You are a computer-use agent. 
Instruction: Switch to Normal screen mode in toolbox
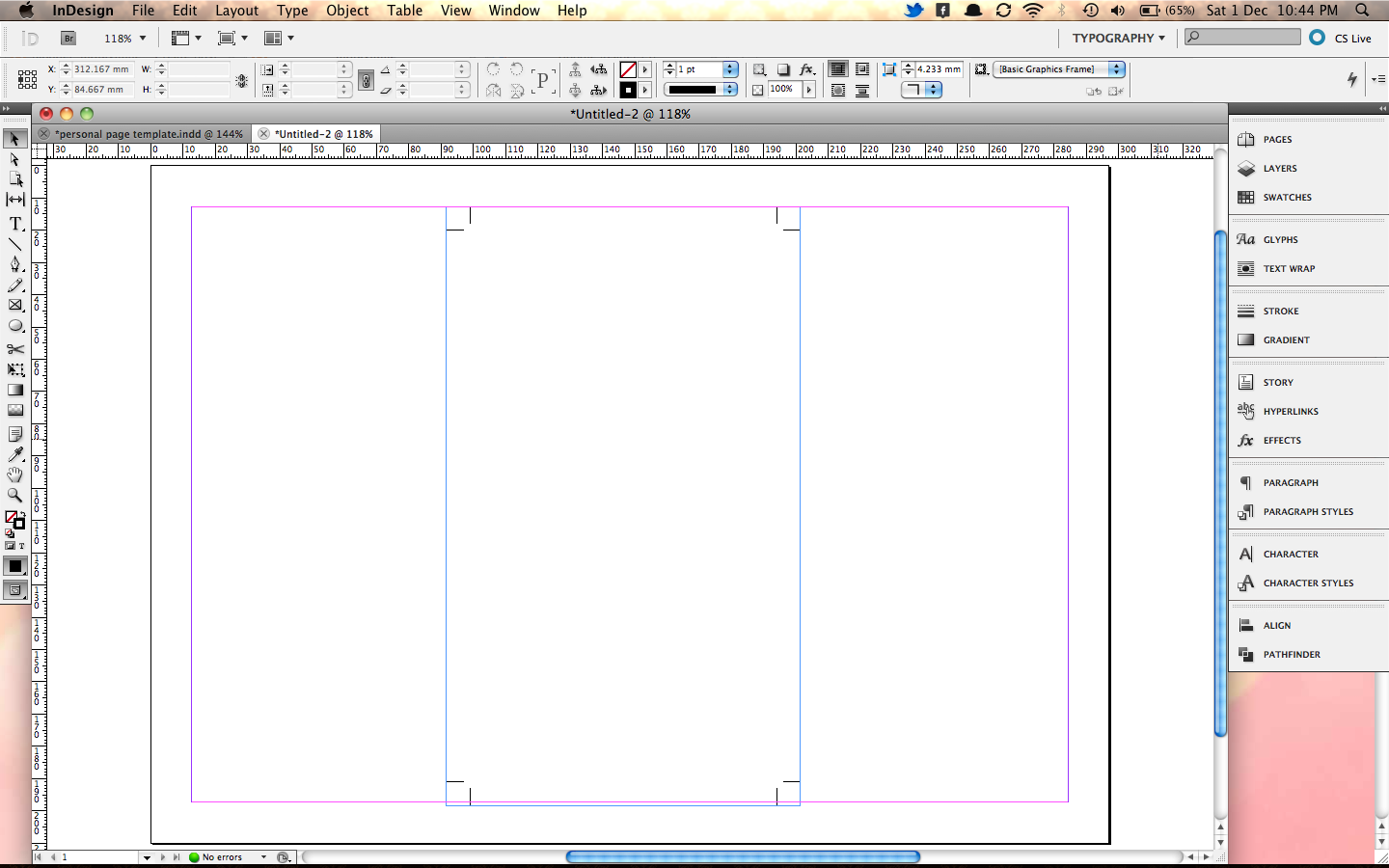[15, 590]
